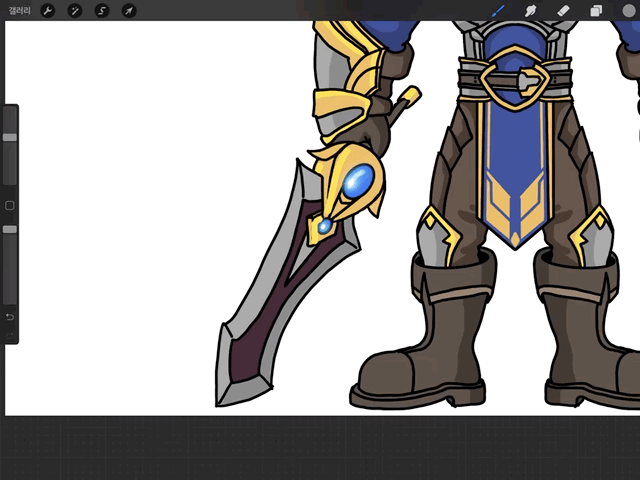Select the Eraser tool
The height and width of the screenshot is (480, 640).
pyautogui.click(x=563, y=11)
